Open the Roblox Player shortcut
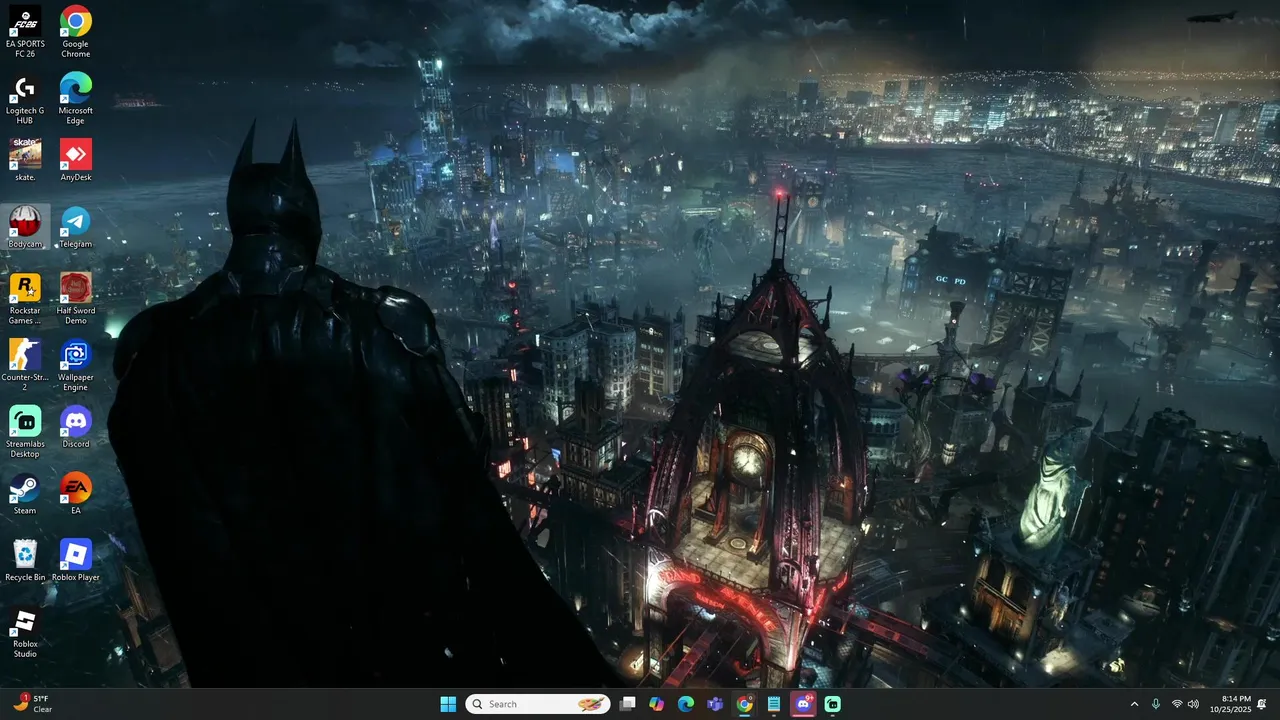 coord(76,561)
